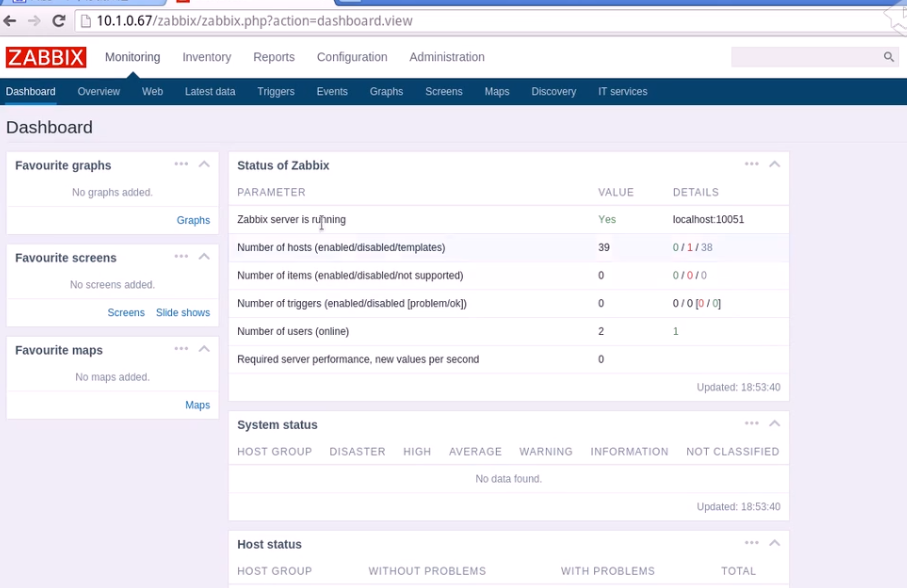Viewport: 907px width, 588px height.
Task: Open Status of Zabbix three-dot menu
Action: pyautogui.click(x=751, y=164)
